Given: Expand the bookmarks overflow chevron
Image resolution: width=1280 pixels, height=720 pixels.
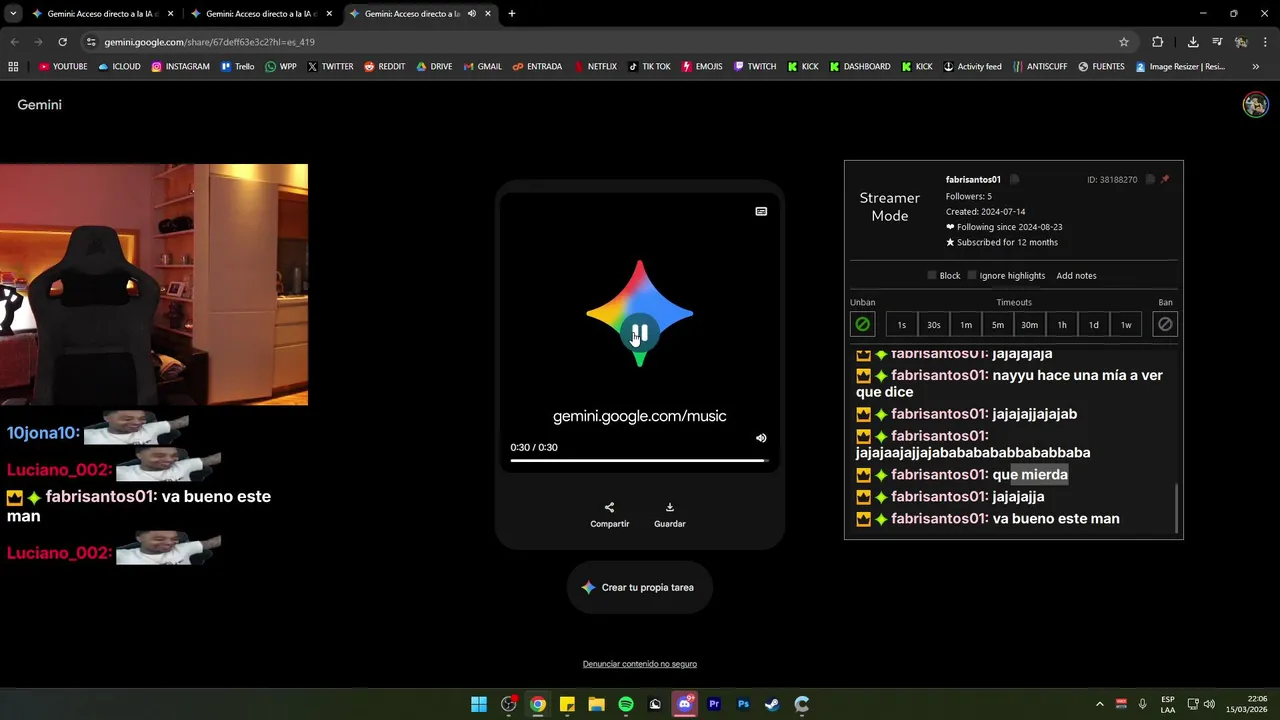Looking at the screenshot, I should click(x=1256, y=67).
